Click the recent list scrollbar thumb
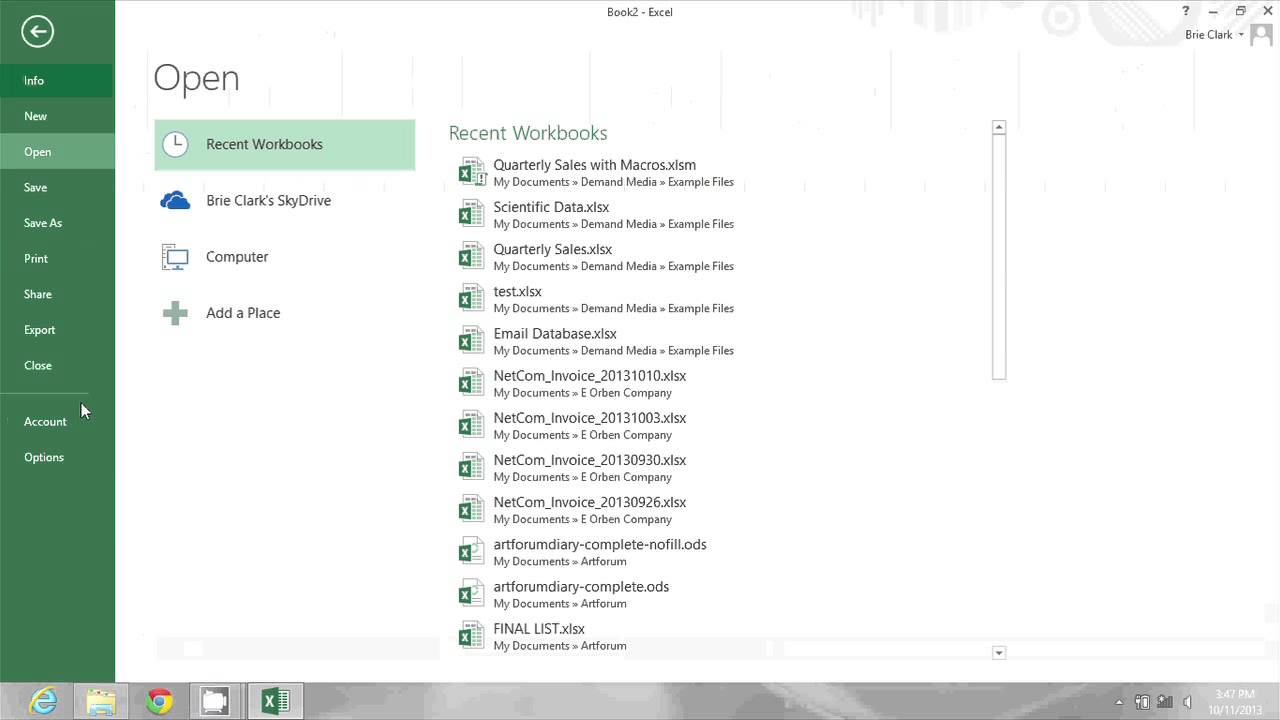Screen dimensions: 1280x720 coord(998,257)
